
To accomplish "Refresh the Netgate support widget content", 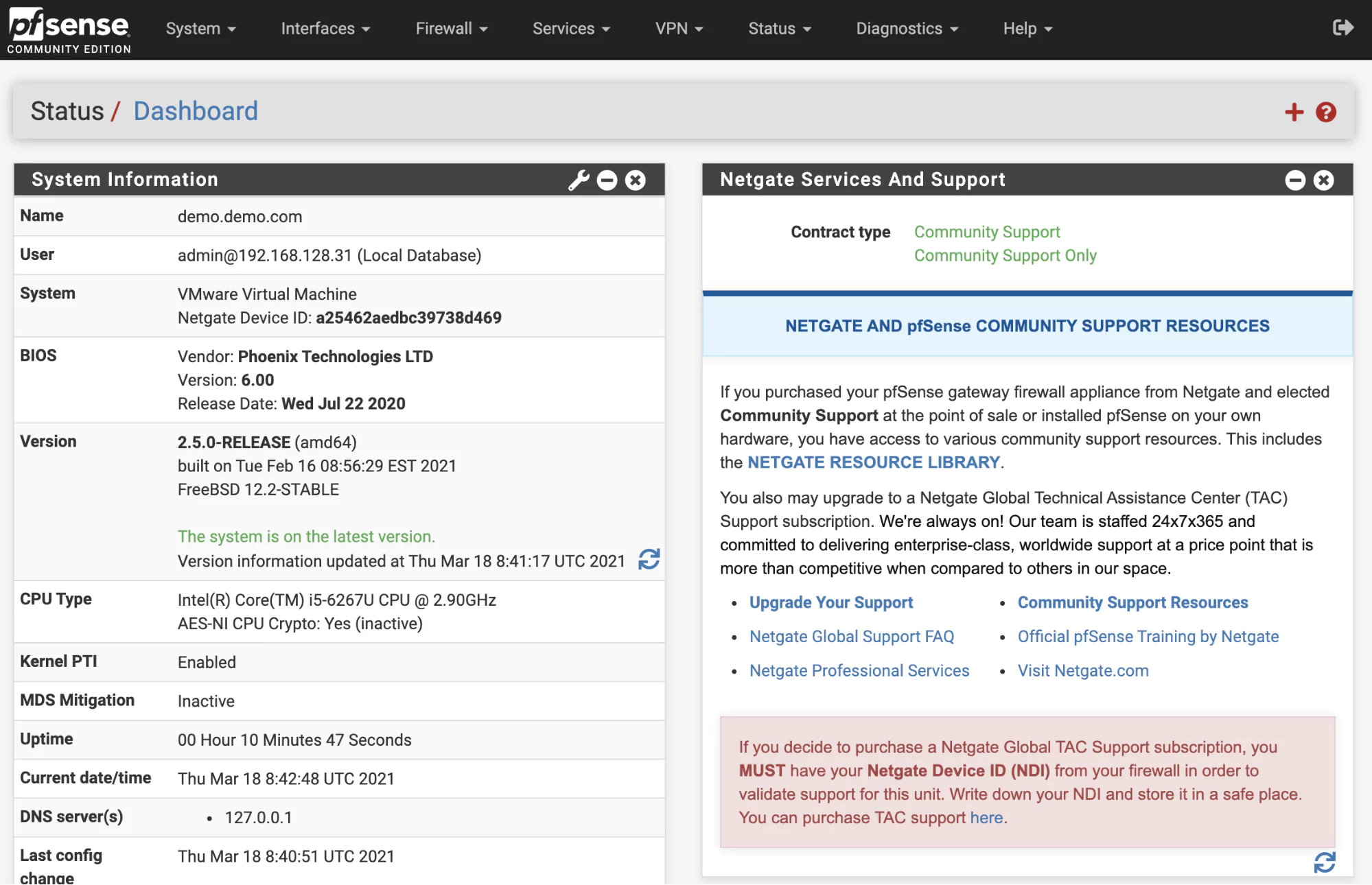I will (x=1325, y=862).
